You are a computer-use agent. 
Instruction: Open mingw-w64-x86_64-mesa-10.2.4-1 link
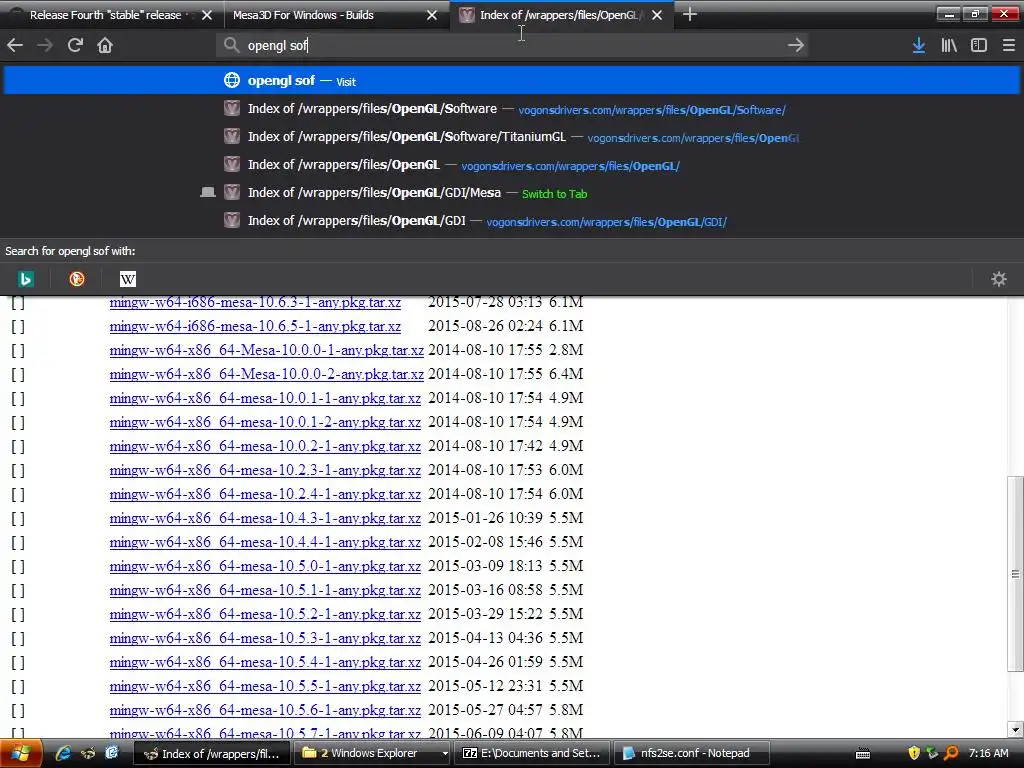(265, 494)
